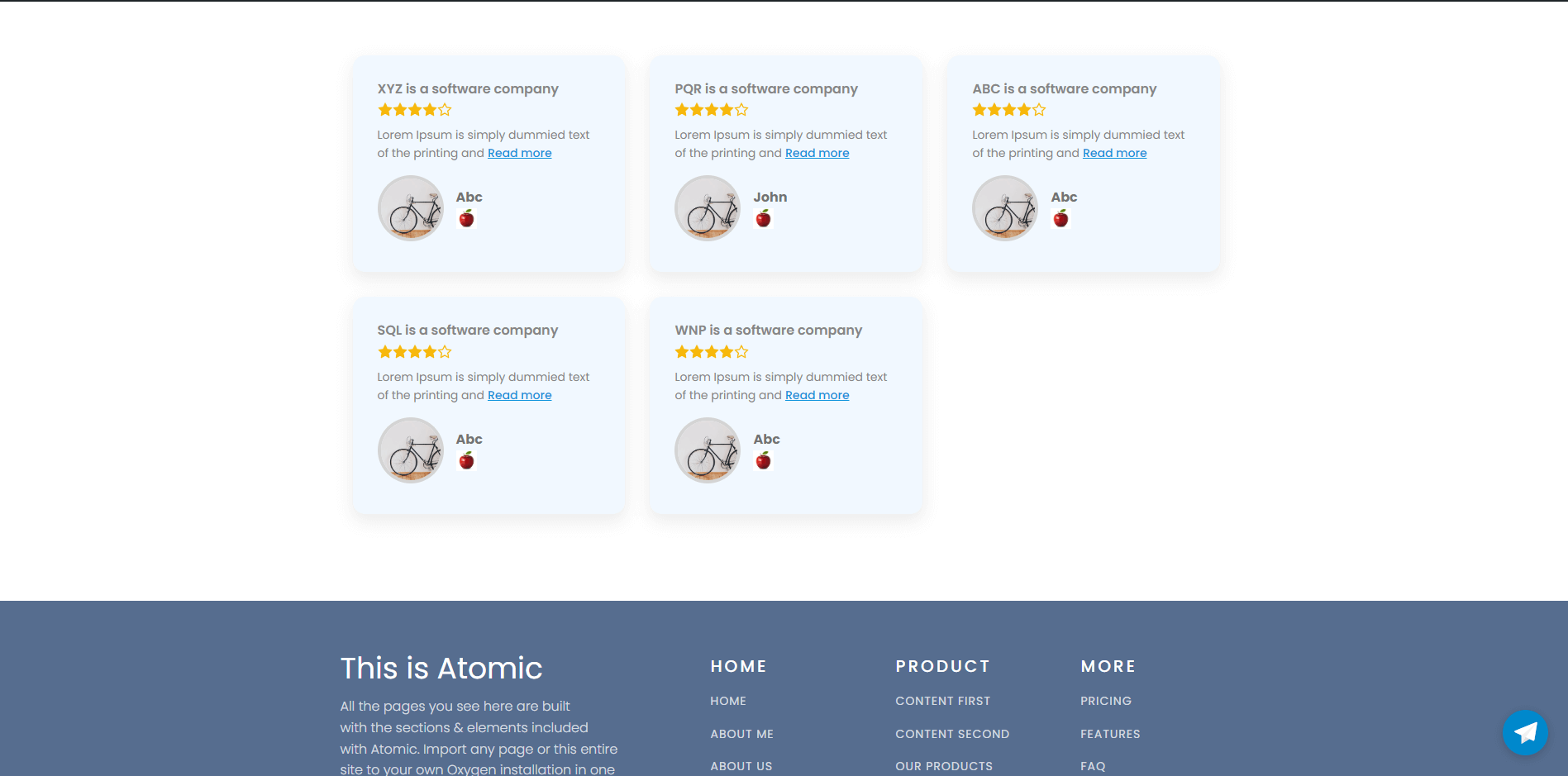The height and width of the screenshot is (776, 1568).
Task: Click ABOUT ME in the footer
Action: coord(741,734)
